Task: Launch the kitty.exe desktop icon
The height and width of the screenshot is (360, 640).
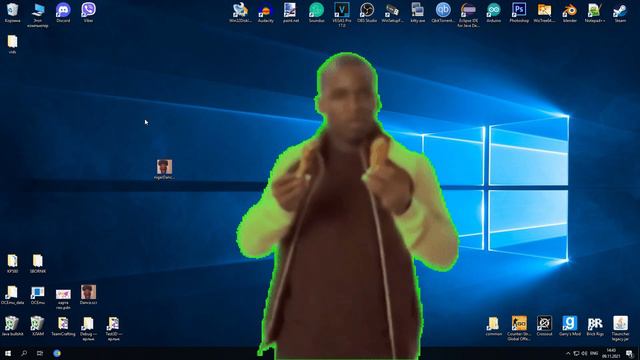Action: click(418, 13)
